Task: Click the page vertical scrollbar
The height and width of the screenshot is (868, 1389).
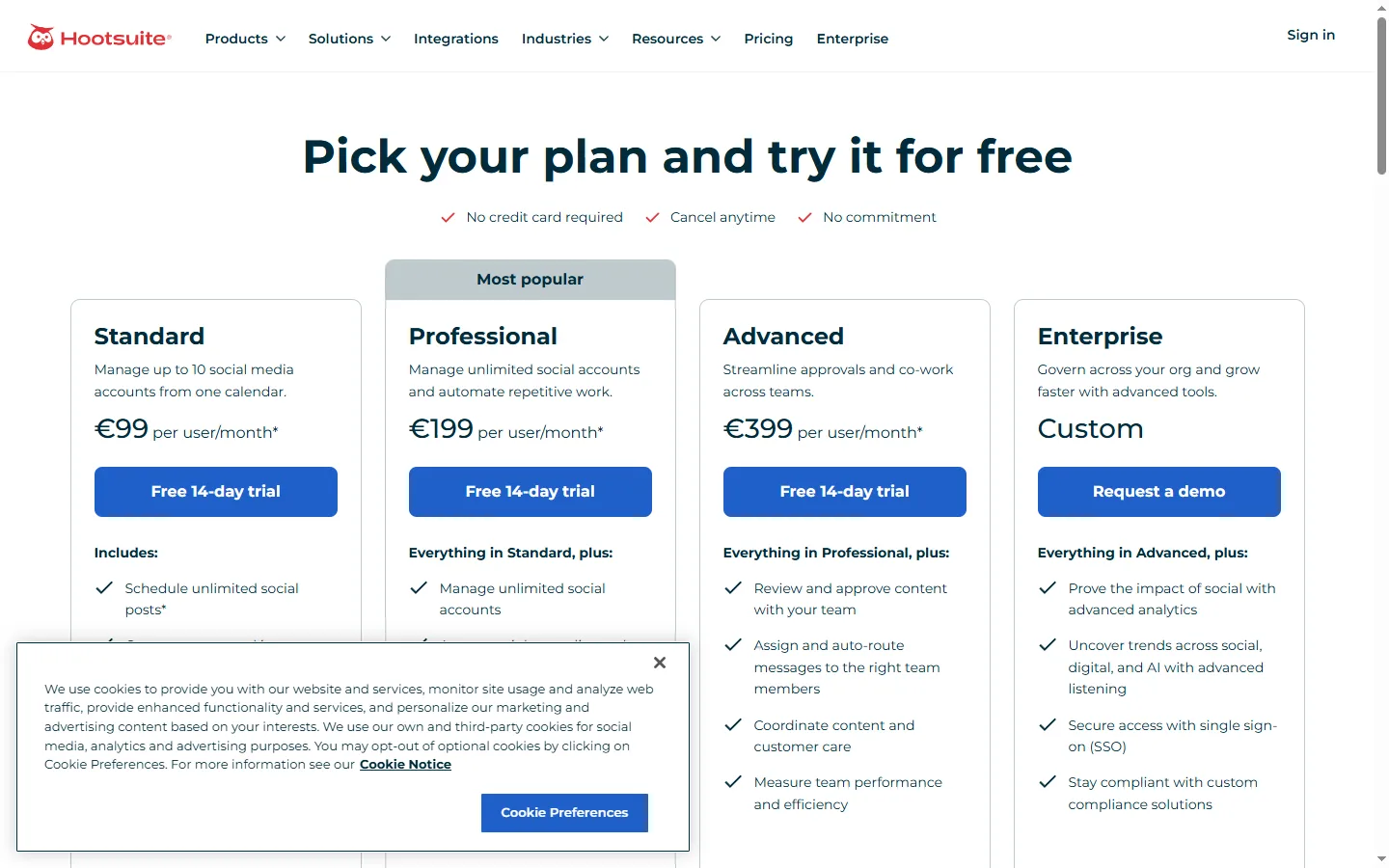Action: pyautogui.click(x=1381, y=96)
